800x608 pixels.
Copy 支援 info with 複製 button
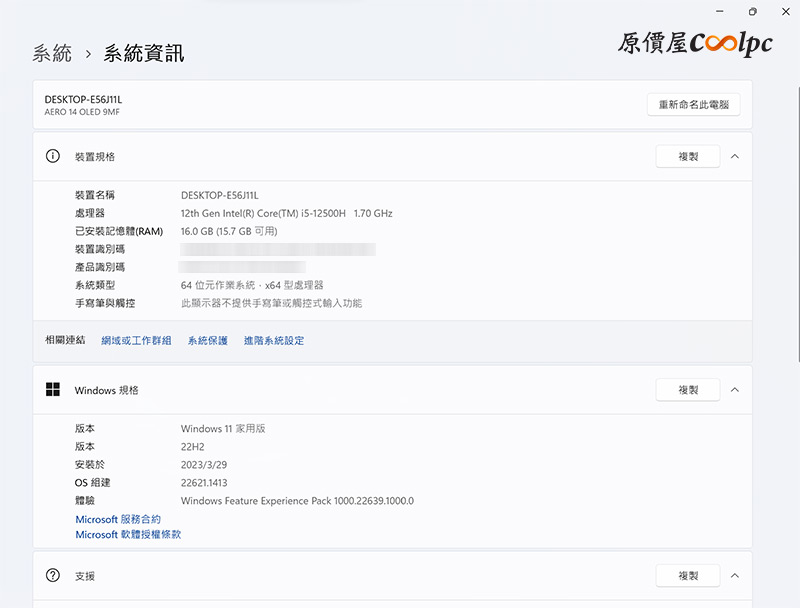688,576
